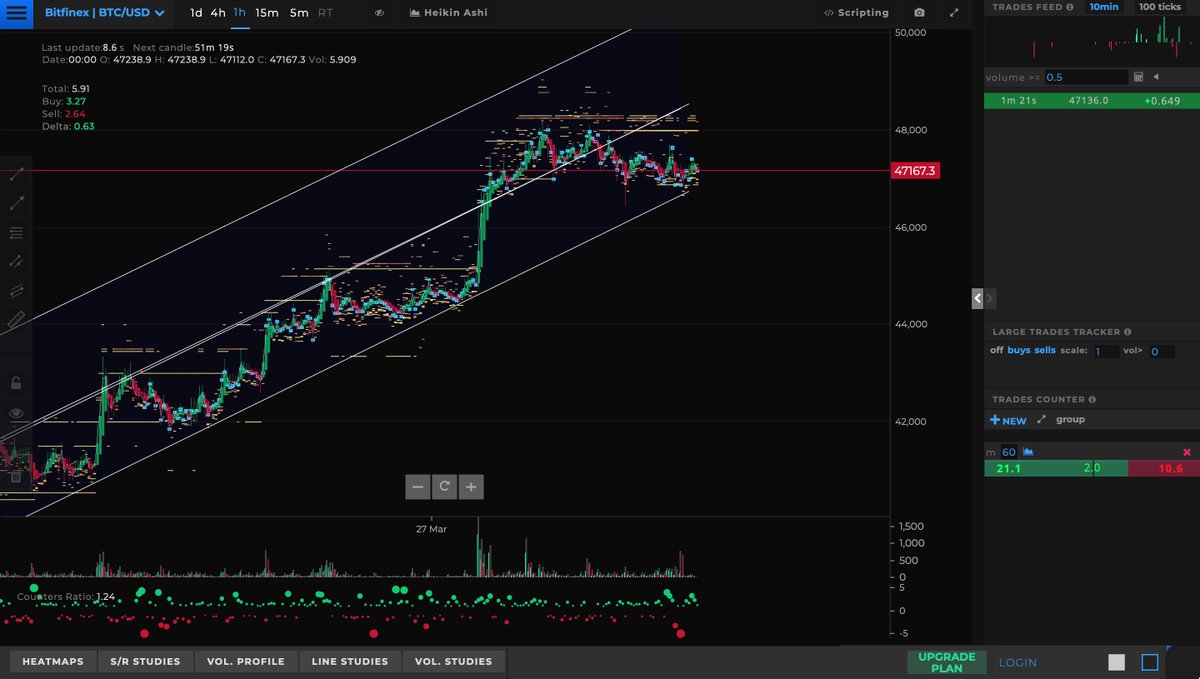Click the LOGIN link
Image resolution: width=1200 pixels, height=679 pixels.
pos(1018,662)
